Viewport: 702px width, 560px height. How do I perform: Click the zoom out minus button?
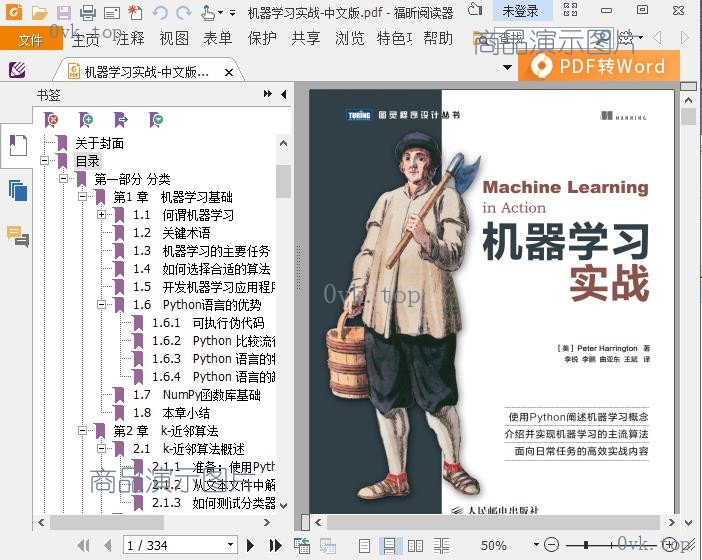[552, 545]
